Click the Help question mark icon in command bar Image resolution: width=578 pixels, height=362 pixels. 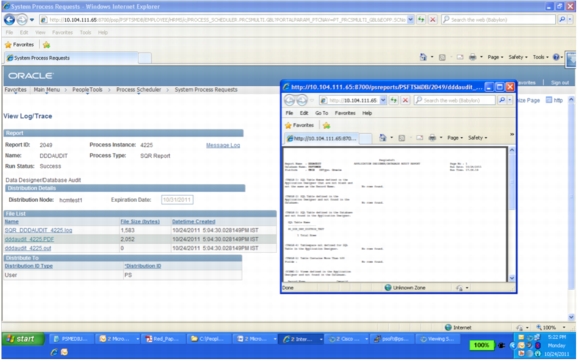556,57
